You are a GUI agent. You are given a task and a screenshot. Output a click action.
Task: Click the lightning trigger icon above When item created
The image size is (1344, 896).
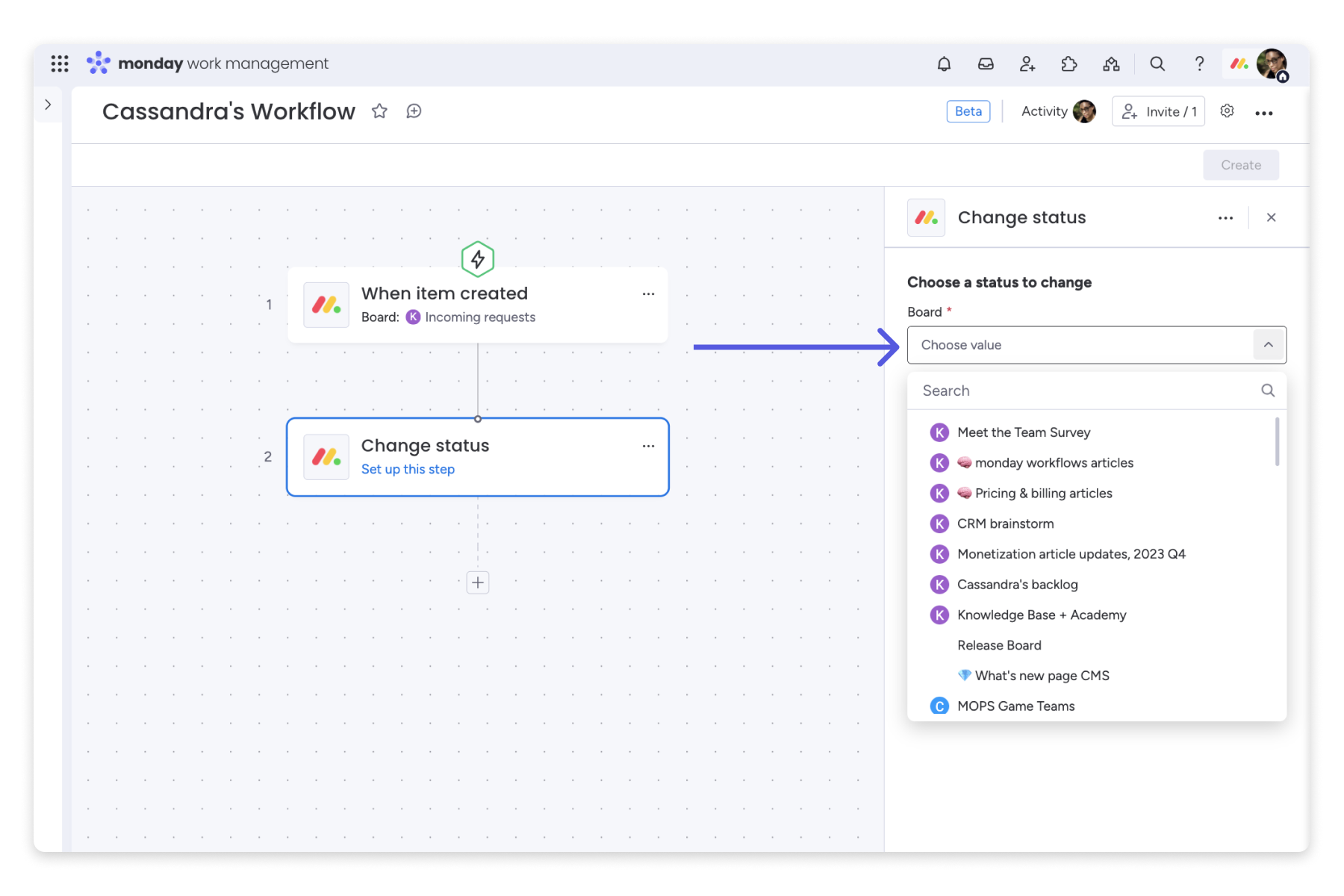pos(477,259)
